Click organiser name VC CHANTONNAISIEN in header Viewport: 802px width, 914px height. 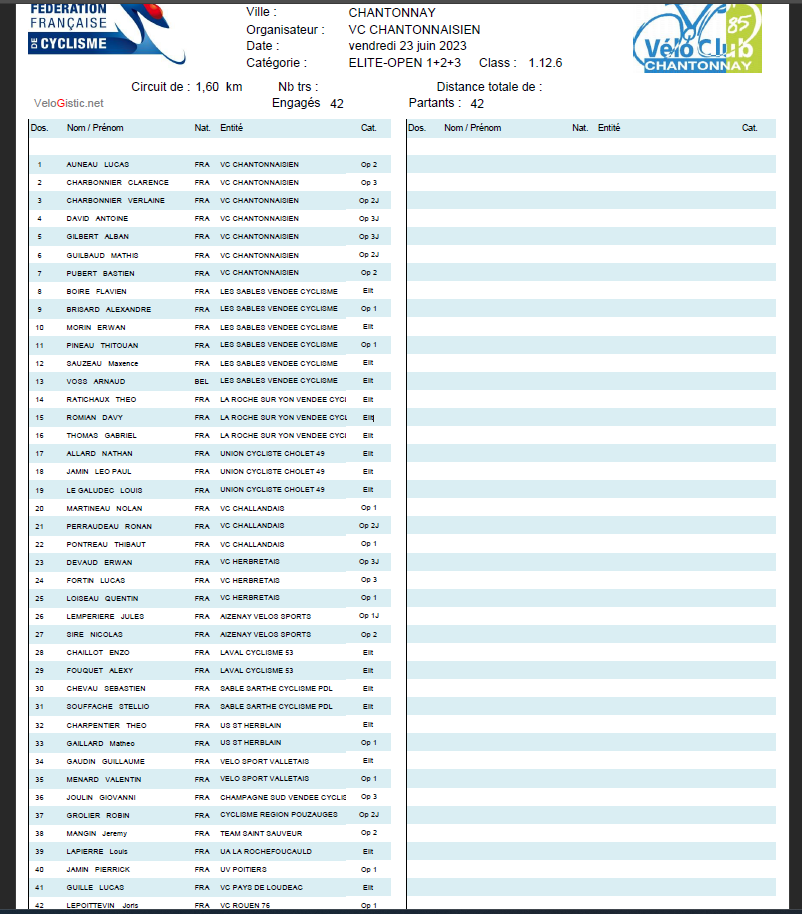click(414, 30)
